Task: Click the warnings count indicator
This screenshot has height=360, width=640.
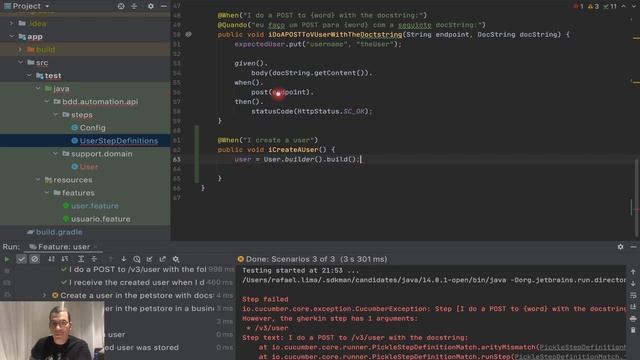Action: pos(593,7)
